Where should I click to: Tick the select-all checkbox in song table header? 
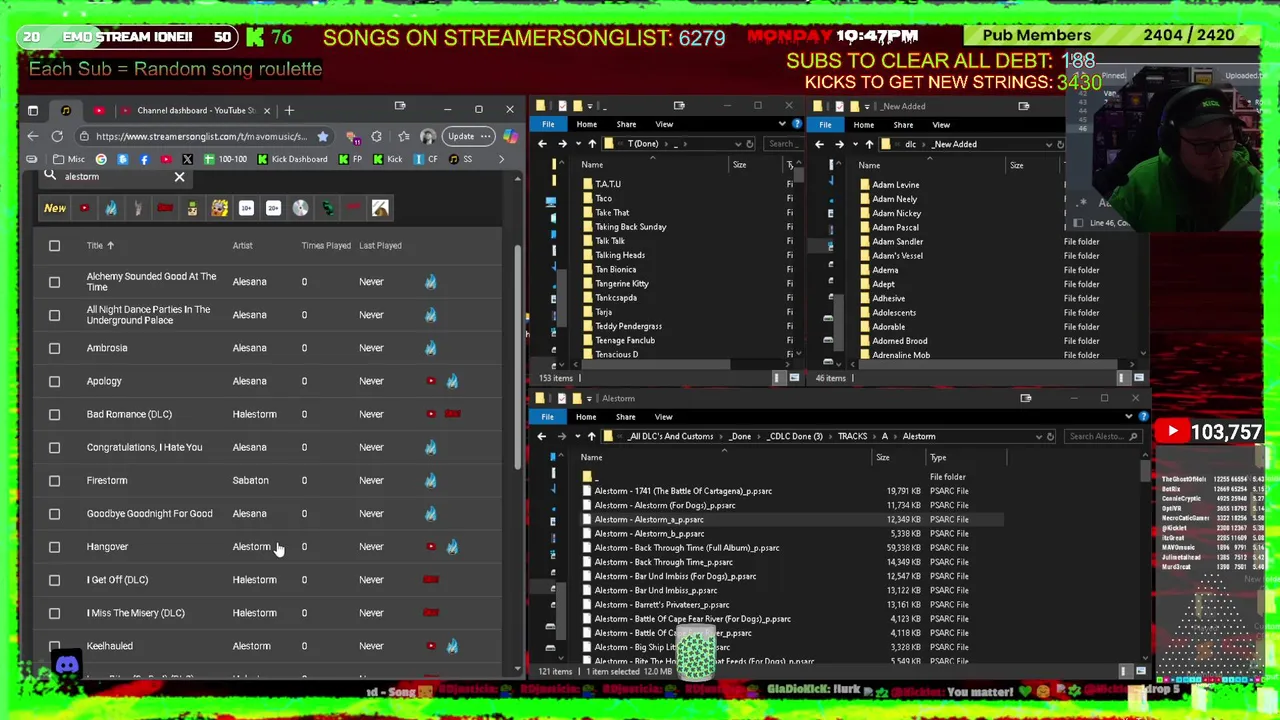(x=55, y=245)
